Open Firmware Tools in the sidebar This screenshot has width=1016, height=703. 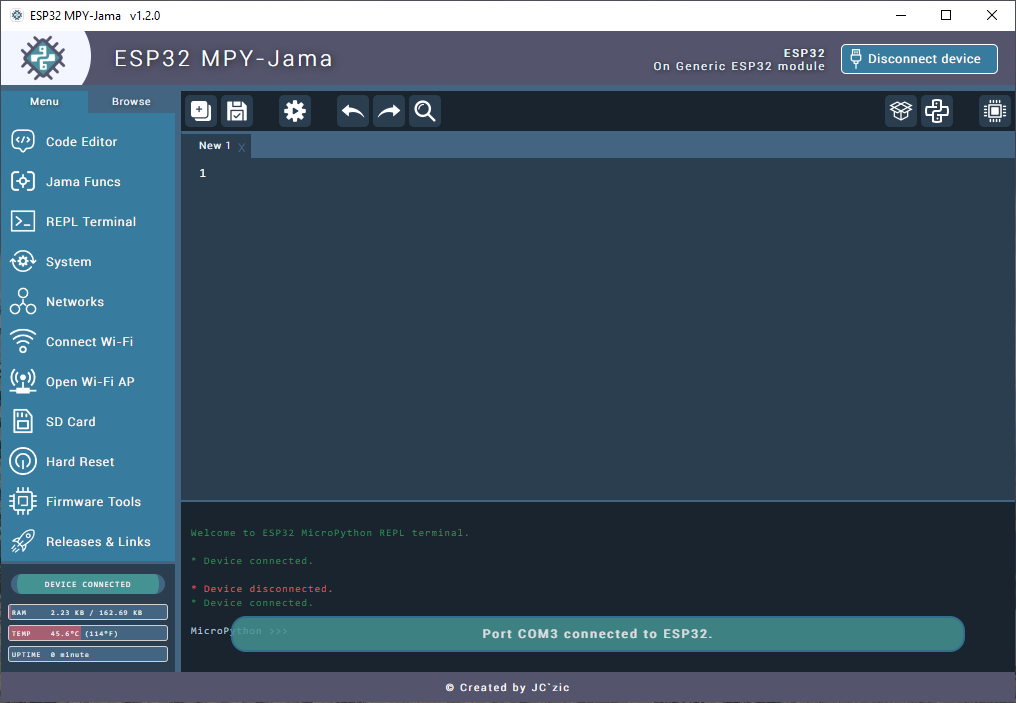[87, 501]
